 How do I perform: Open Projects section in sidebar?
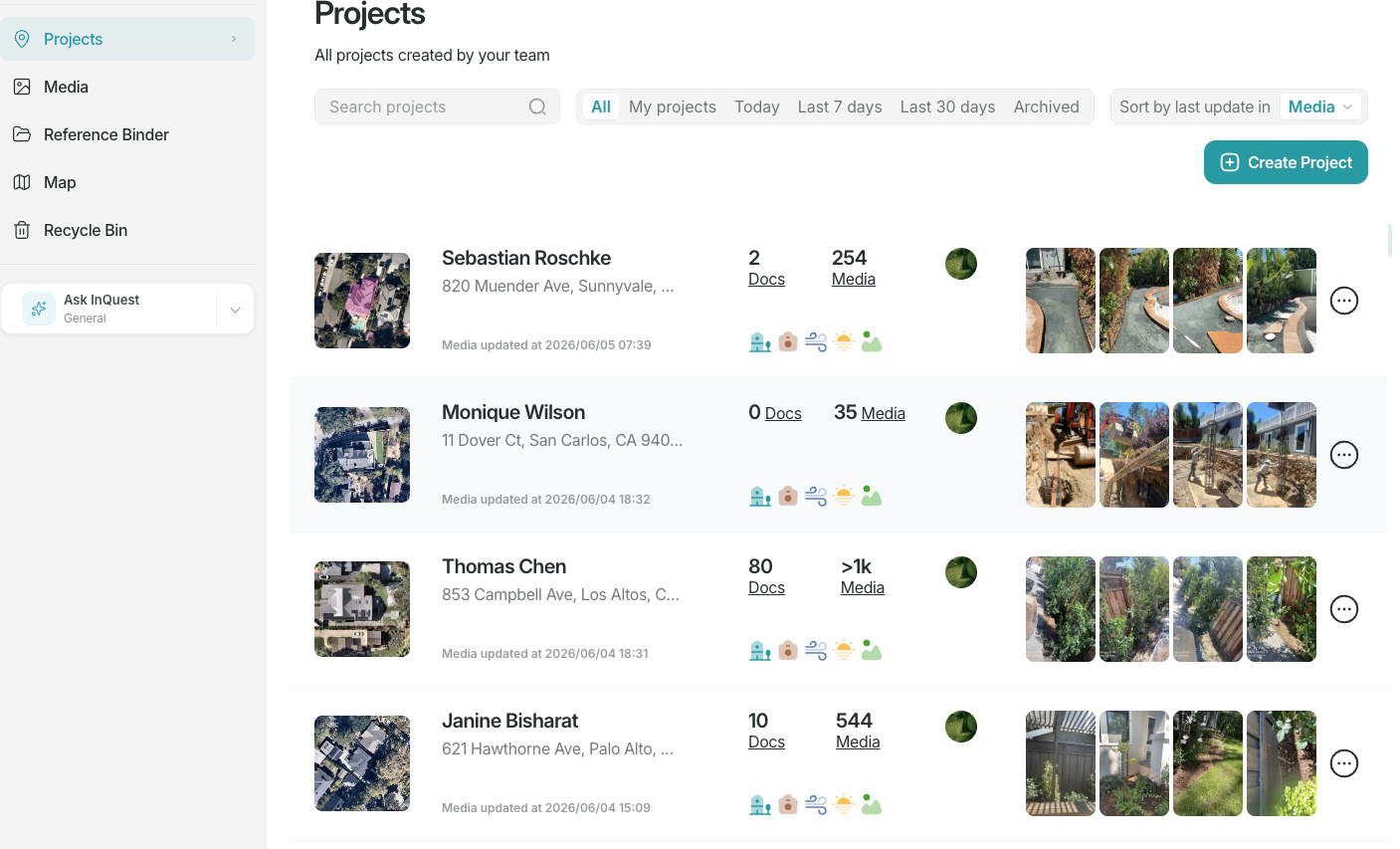click(127, 39)
